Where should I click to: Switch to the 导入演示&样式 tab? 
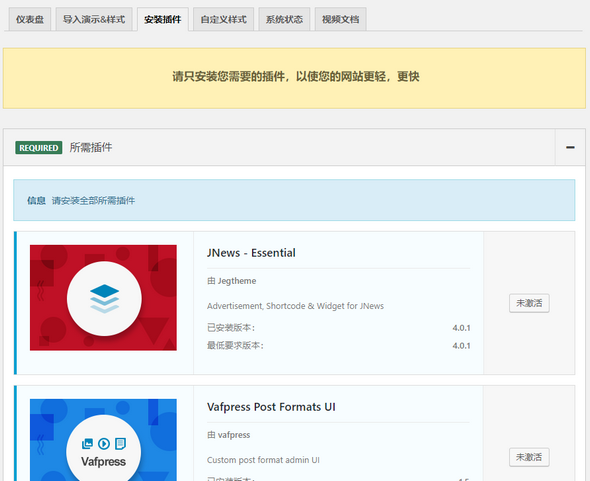tap(94, 19)
